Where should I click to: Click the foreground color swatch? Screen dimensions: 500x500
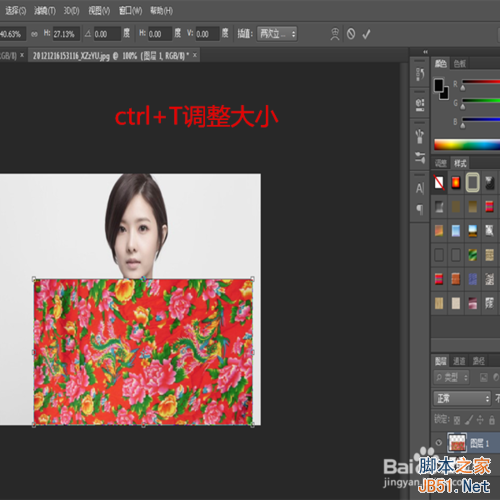[x=439, y=85]
